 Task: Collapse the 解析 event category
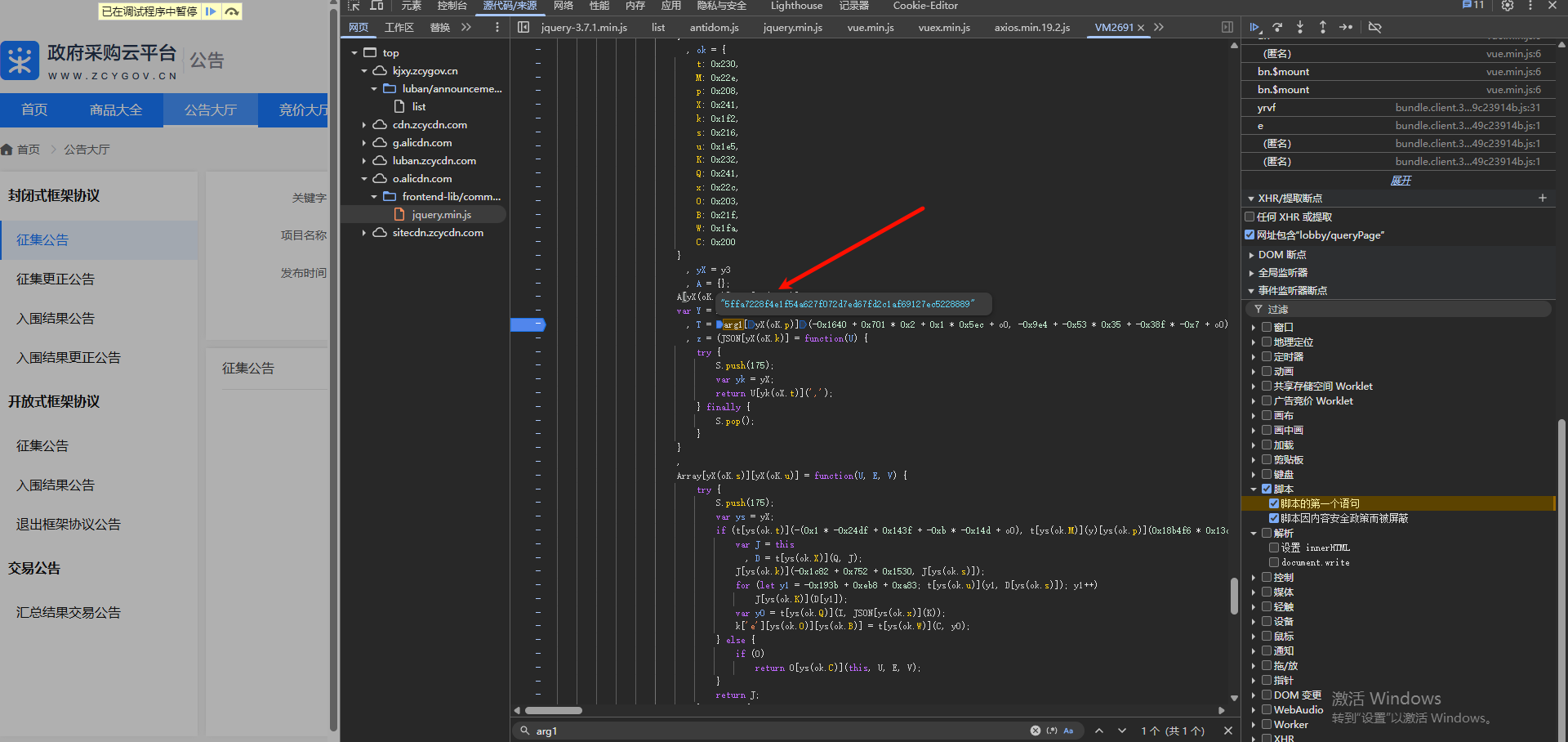pos(1254,533)
